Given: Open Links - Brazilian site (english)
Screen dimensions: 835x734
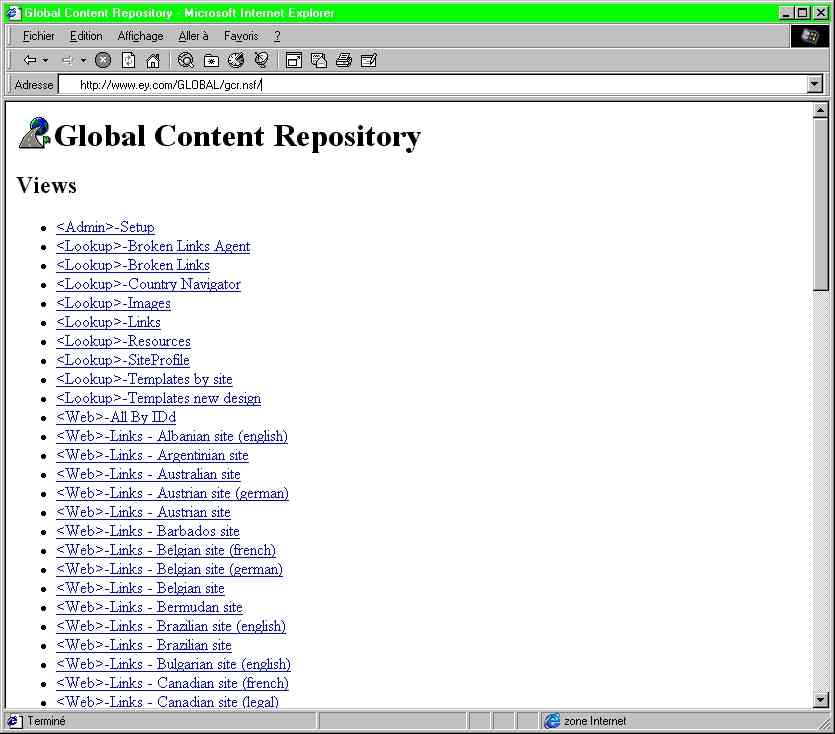Looking at the screenshot, I should click(171, 626).
